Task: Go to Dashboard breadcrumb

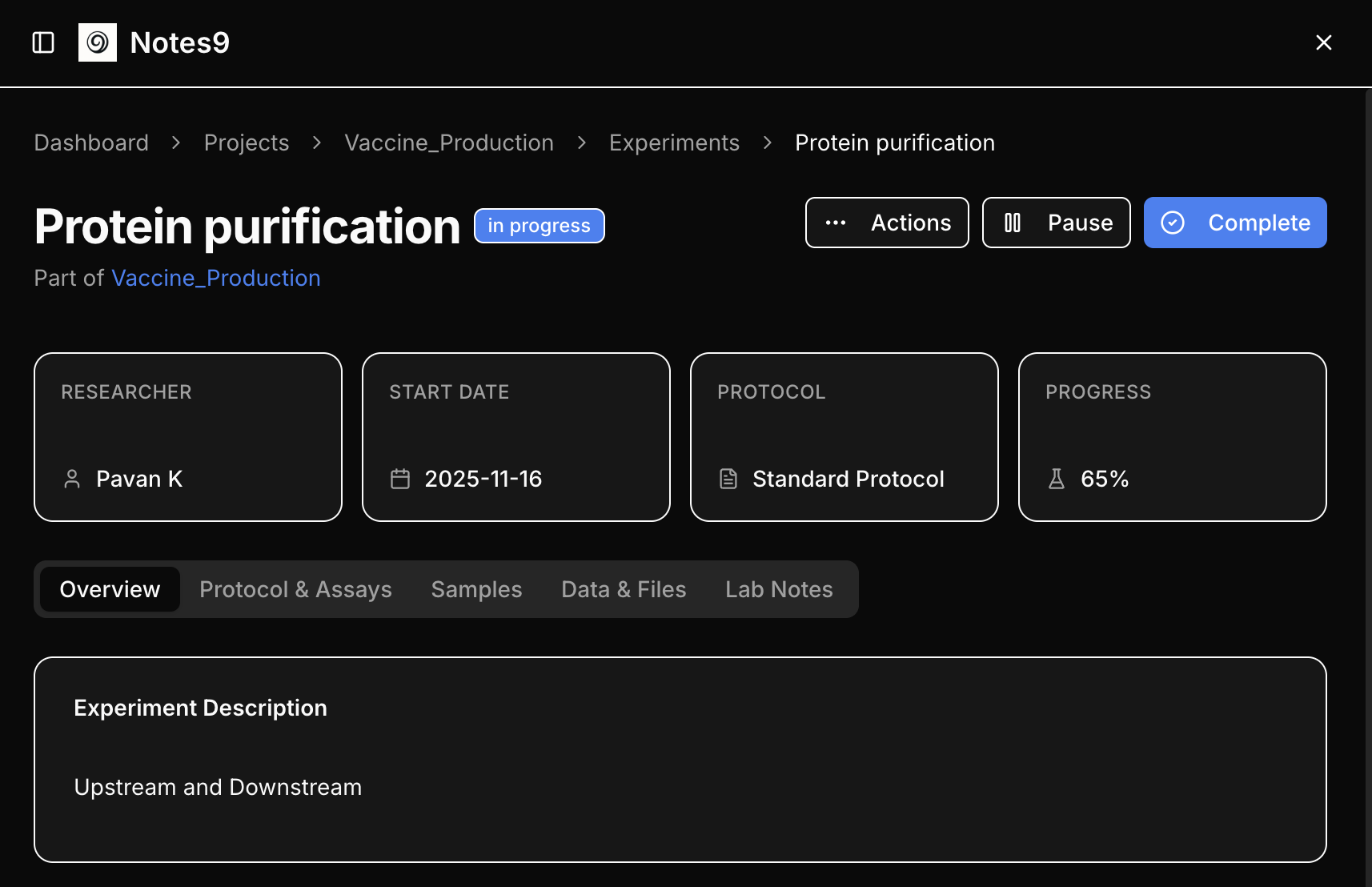Action: 91,142
